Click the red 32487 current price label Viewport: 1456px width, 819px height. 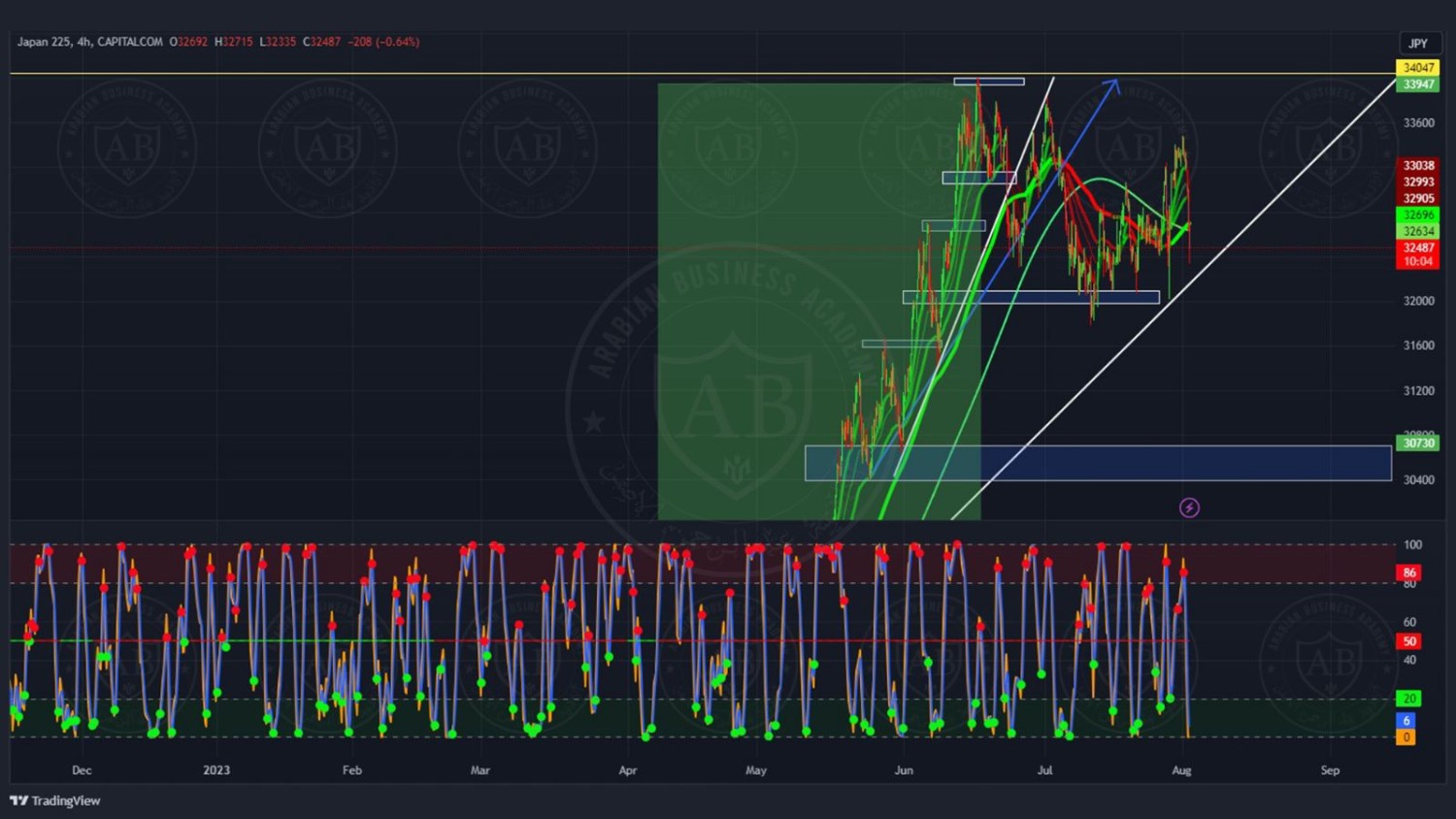pos(1418,248)
